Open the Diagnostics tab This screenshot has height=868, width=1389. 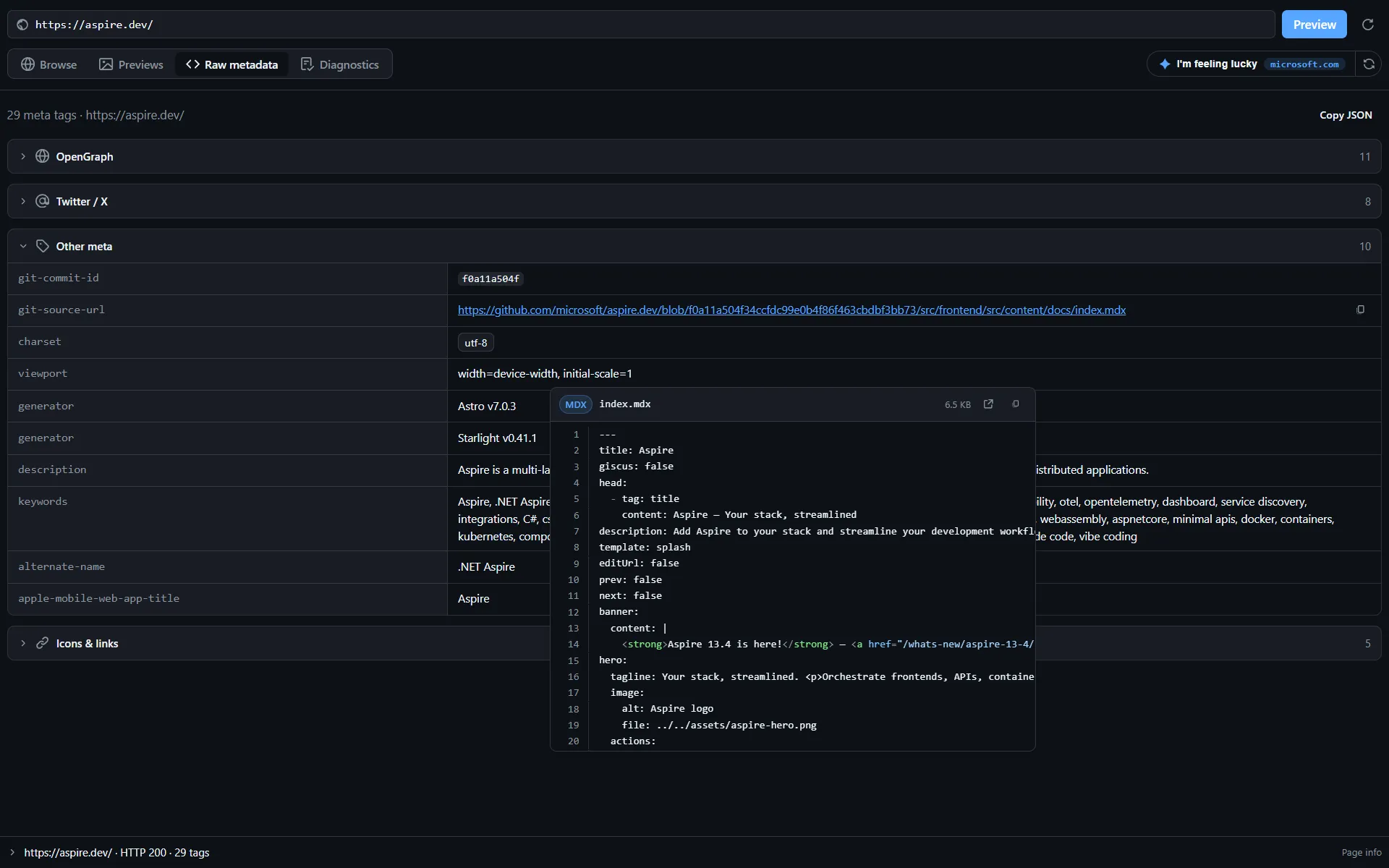tap(340, 64)
